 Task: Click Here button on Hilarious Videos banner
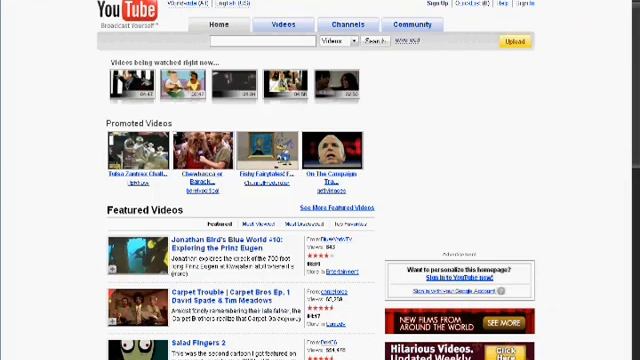(x=505, y=353)
